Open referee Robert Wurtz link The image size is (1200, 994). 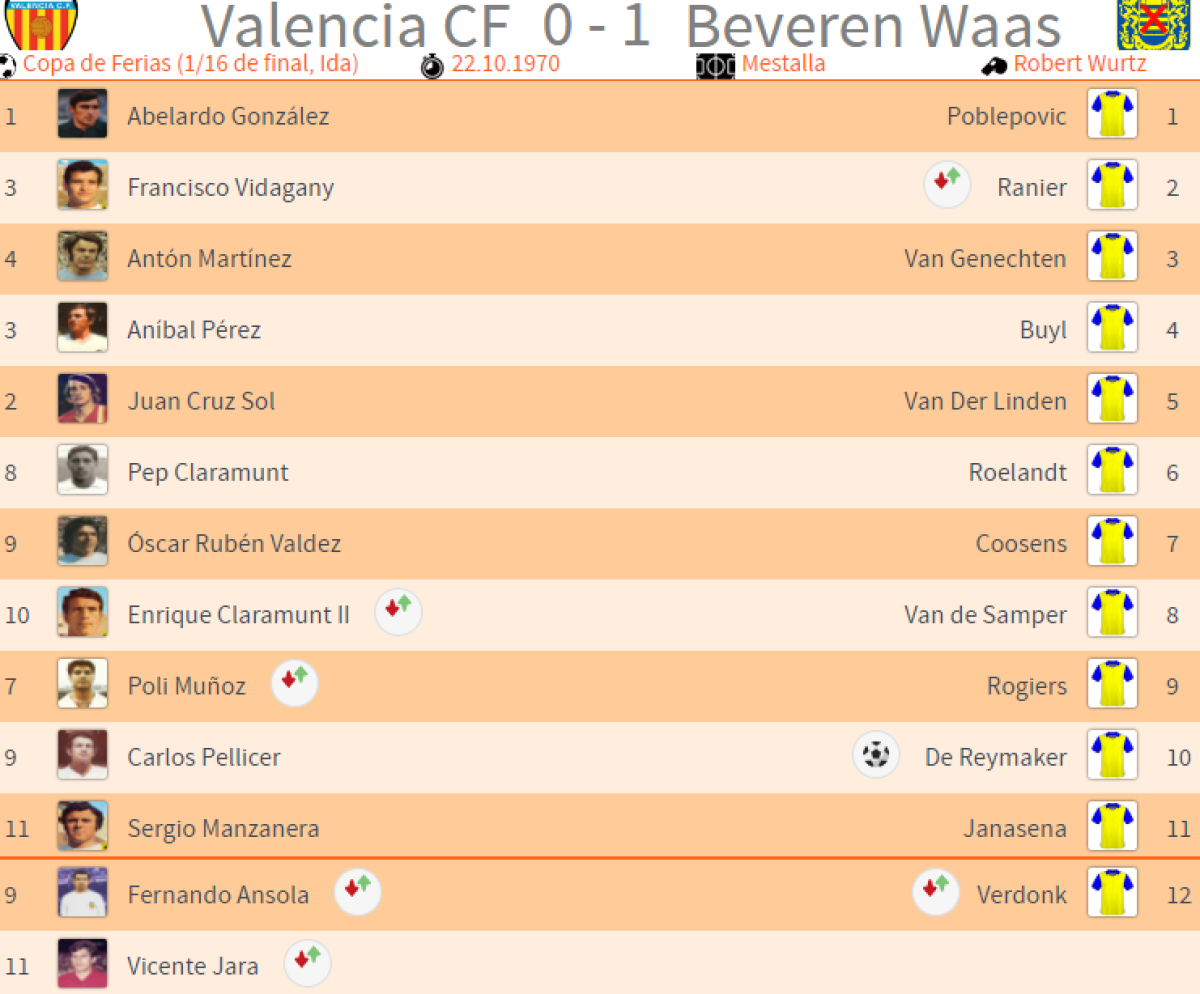[x=1079, y=65]
